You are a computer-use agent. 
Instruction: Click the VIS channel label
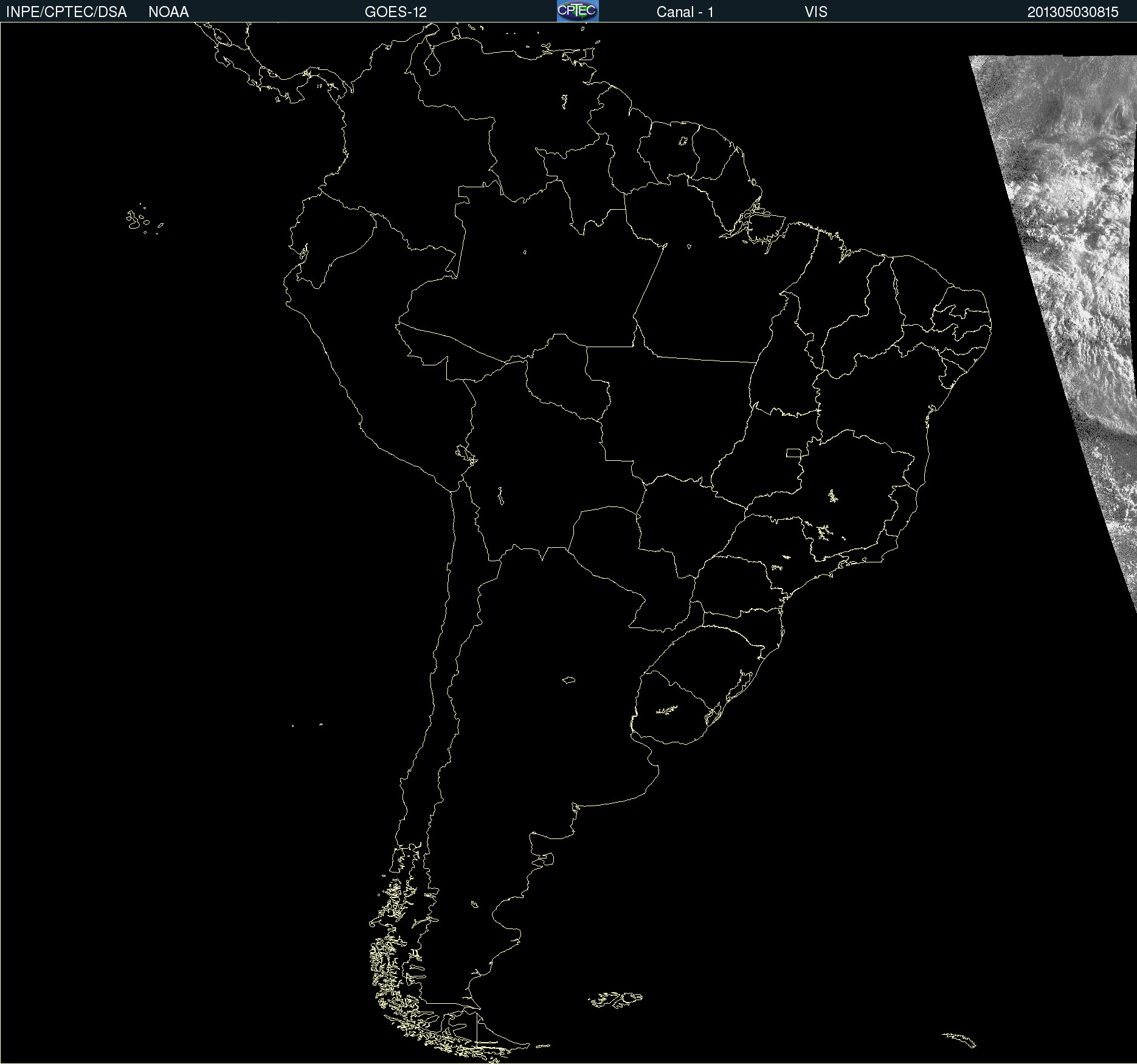(816, 12)
